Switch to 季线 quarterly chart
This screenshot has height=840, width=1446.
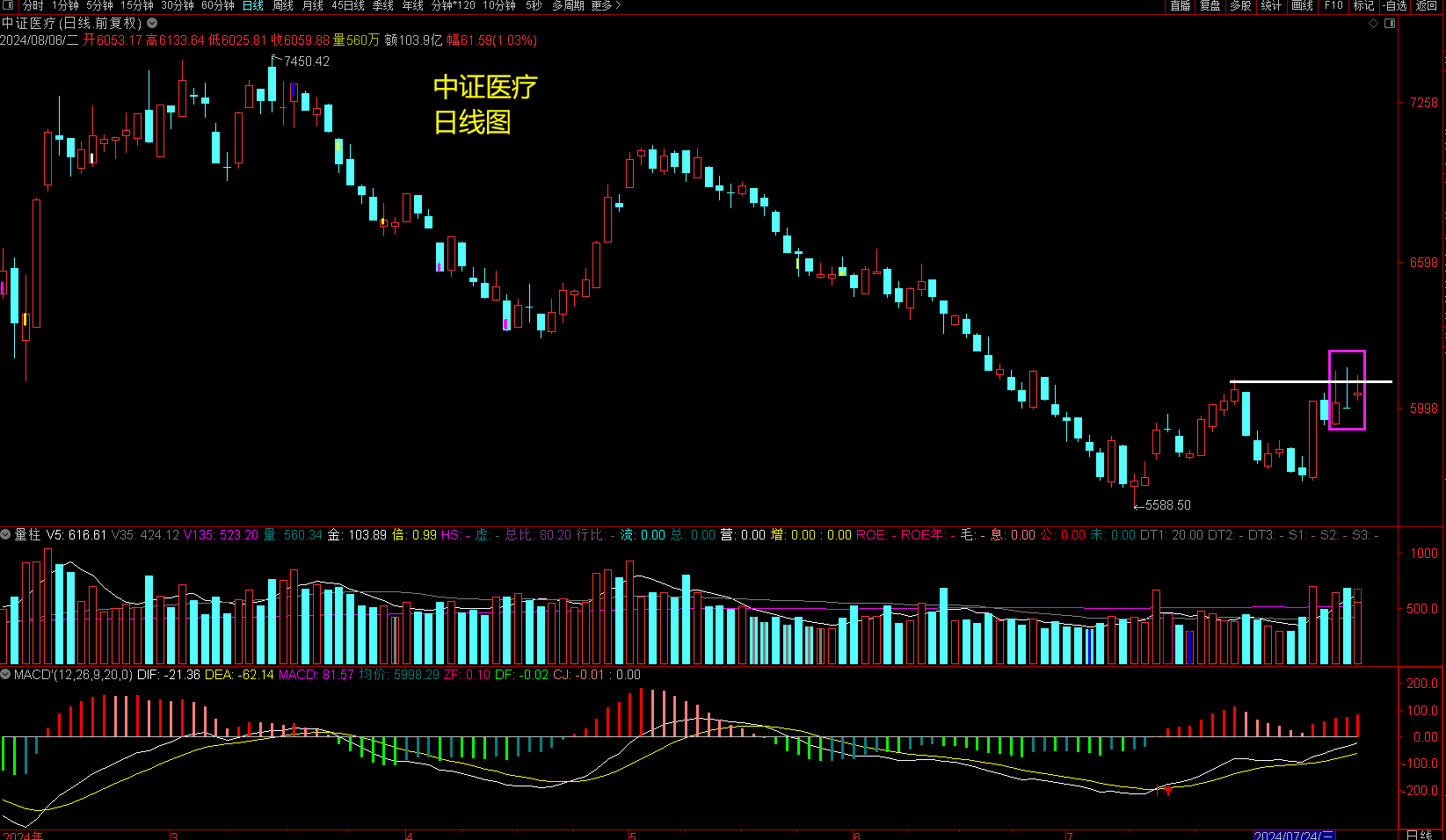pyautogui.click(x=383, y=5)
